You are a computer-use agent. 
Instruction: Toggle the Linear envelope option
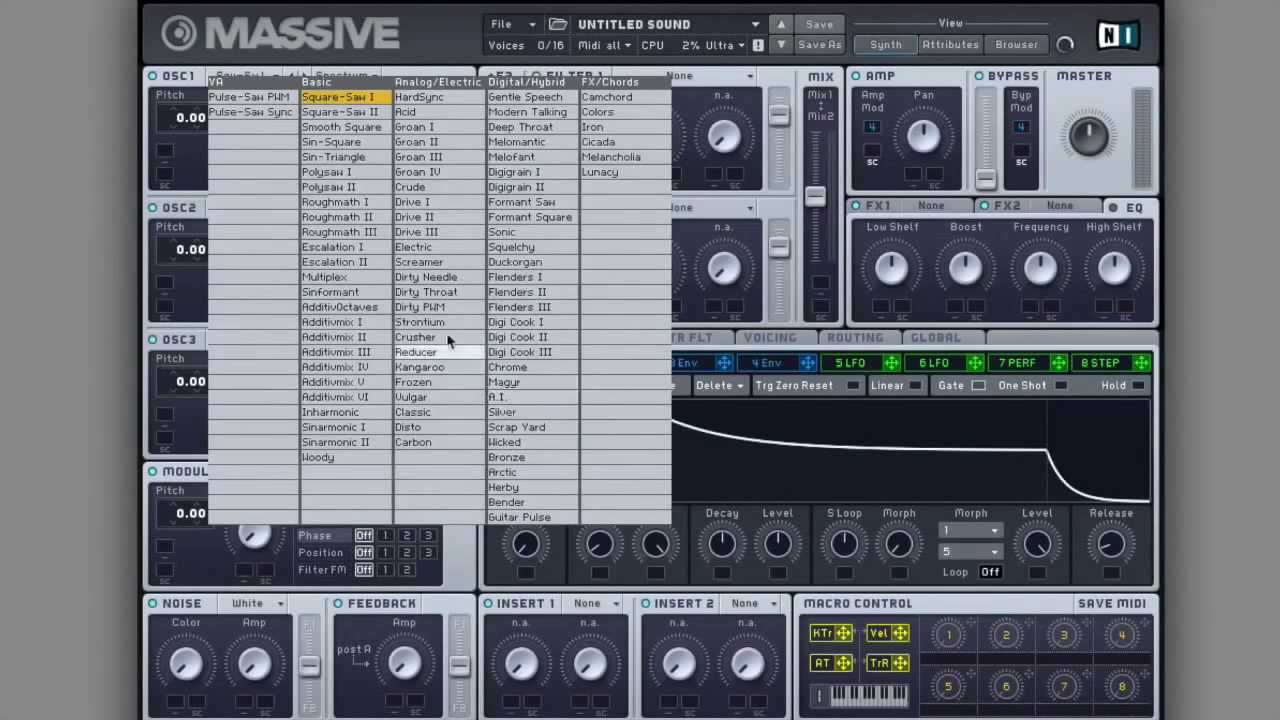coord(915,386)
